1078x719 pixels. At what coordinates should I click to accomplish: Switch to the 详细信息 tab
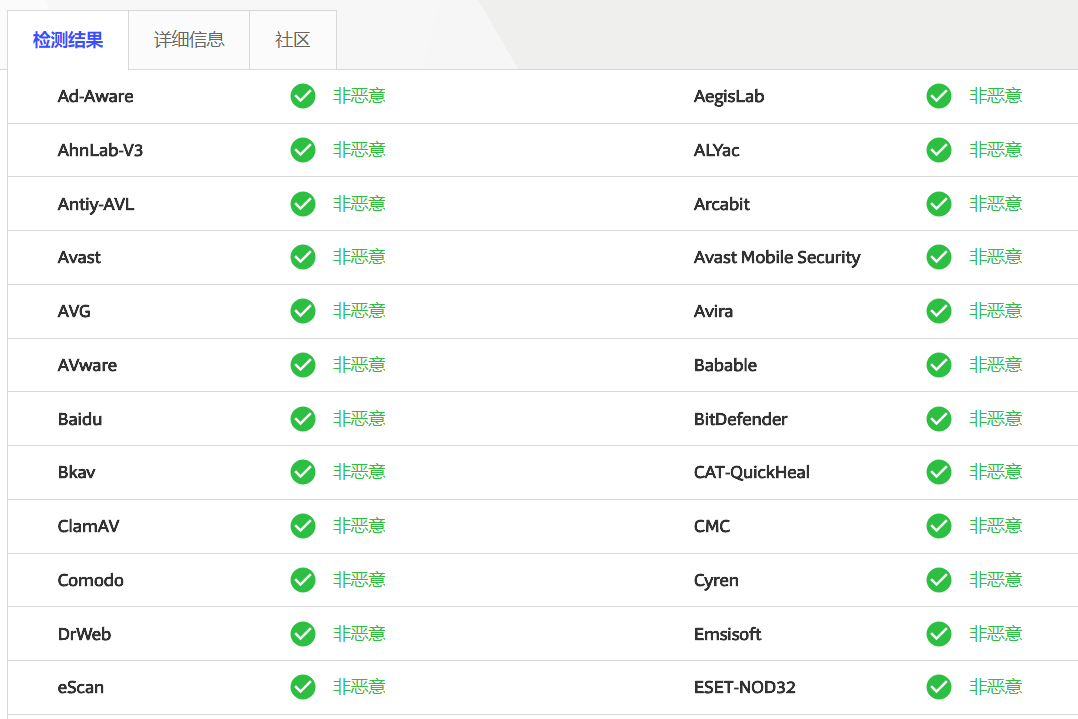(189, 40)
